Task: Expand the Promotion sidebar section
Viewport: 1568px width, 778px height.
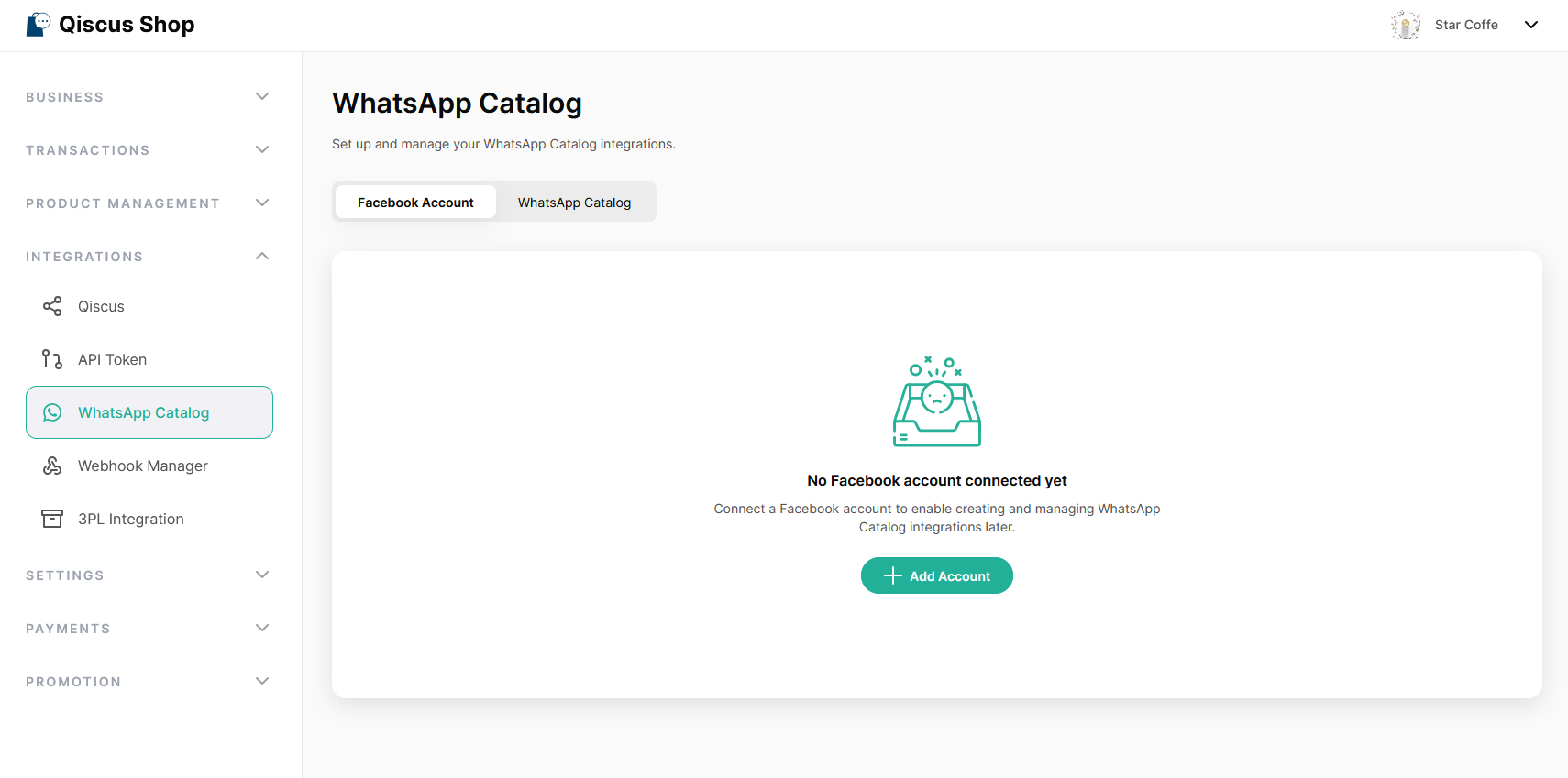Action: point(262,681)
